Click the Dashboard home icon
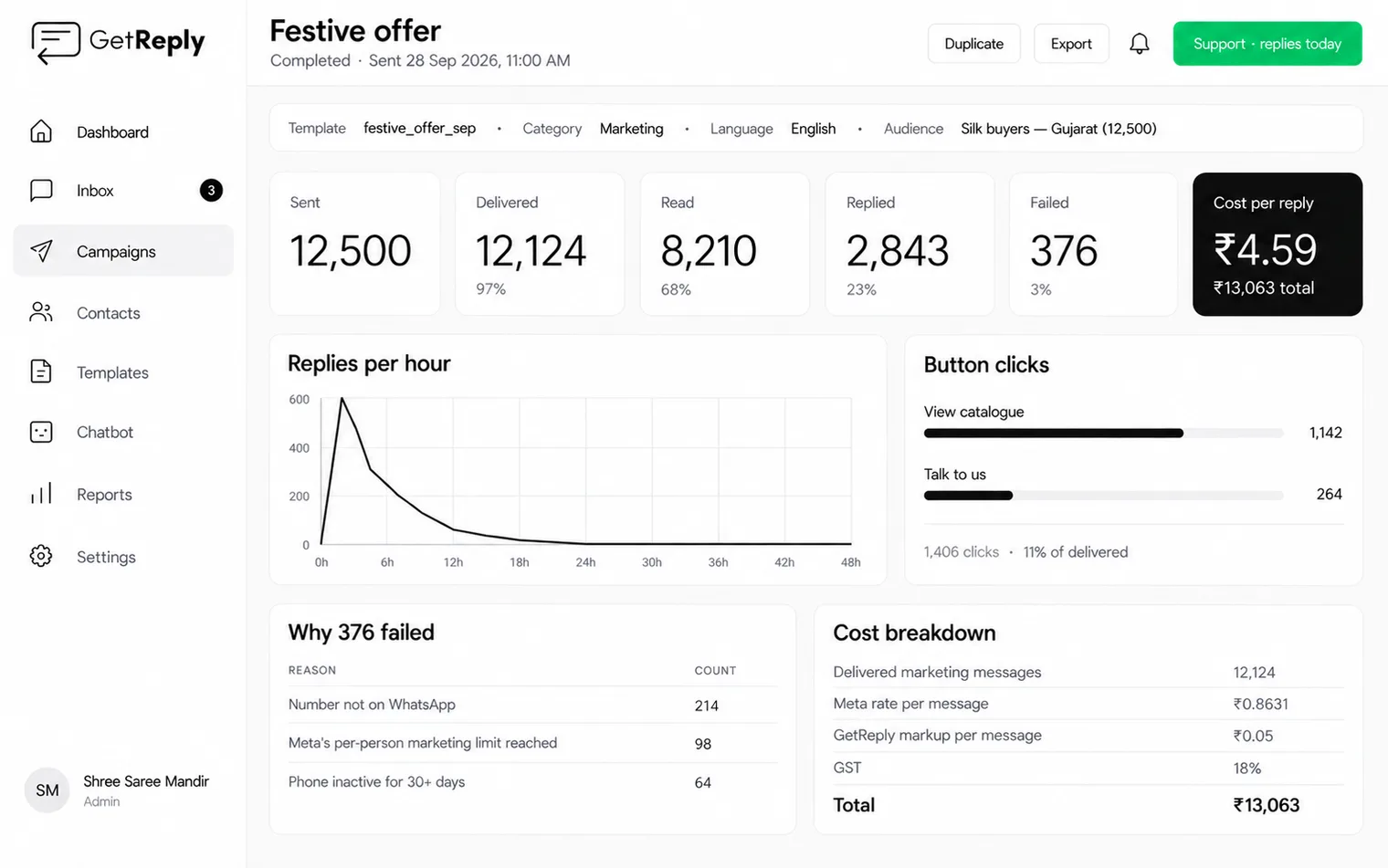Screen dimensions: 1388x868 pos(41,131)
